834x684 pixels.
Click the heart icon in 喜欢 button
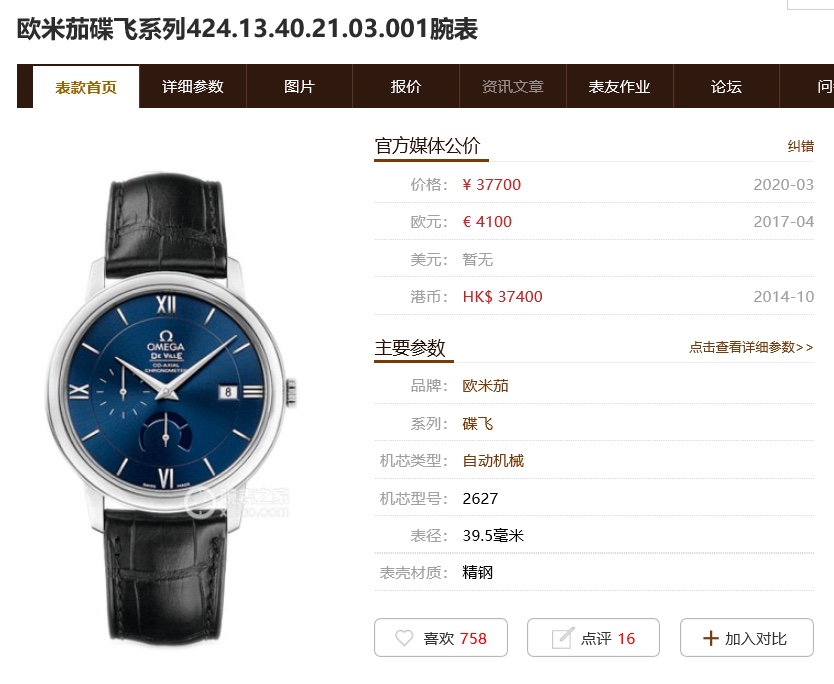pyautogui.click(x=404, y=638)
